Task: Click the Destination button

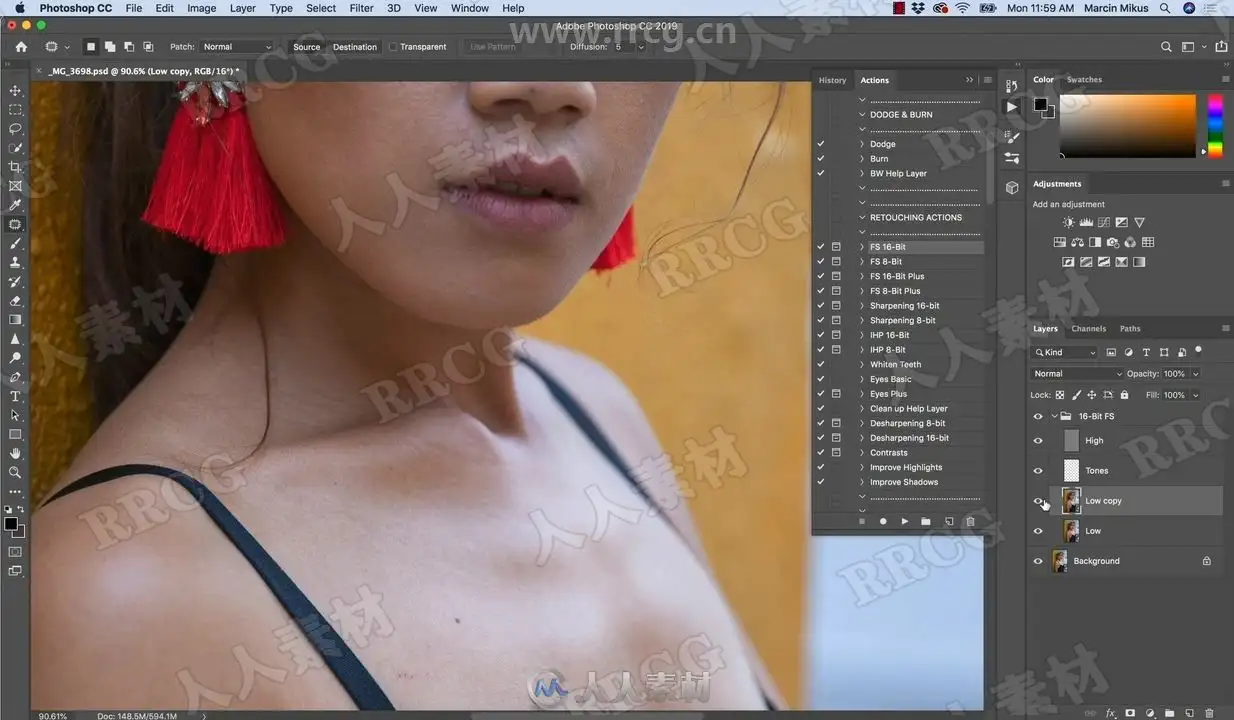Action: pos(355,47)
